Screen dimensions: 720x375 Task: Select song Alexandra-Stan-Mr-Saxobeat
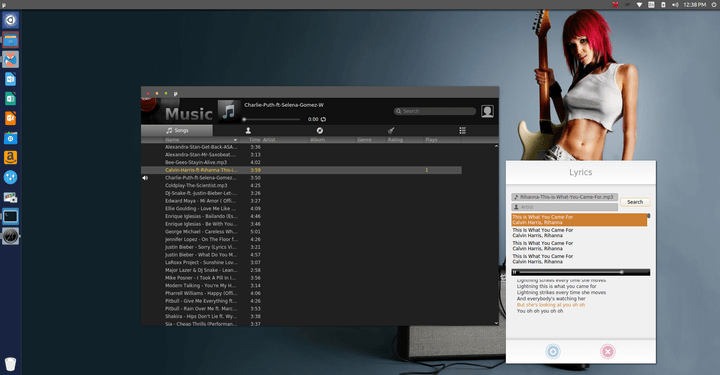pyautogui.click(x=301, y=155)
